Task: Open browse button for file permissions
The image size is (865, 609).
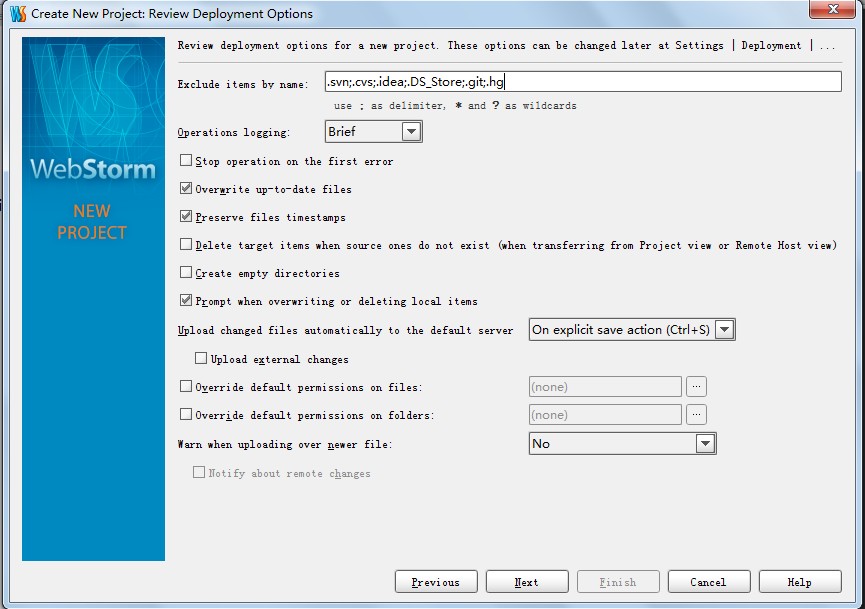Action: click(x=696, y=387)
